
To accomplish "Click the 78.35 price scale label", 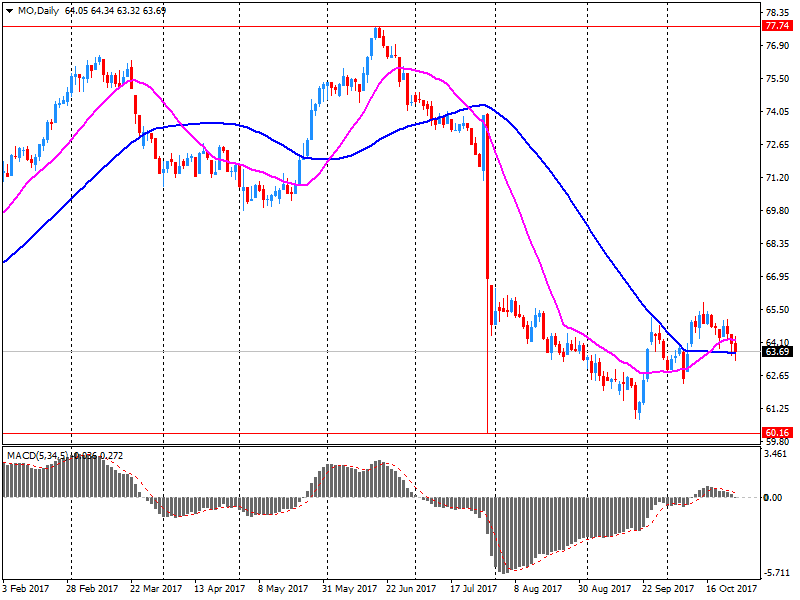I will click(x=778, y=13).
